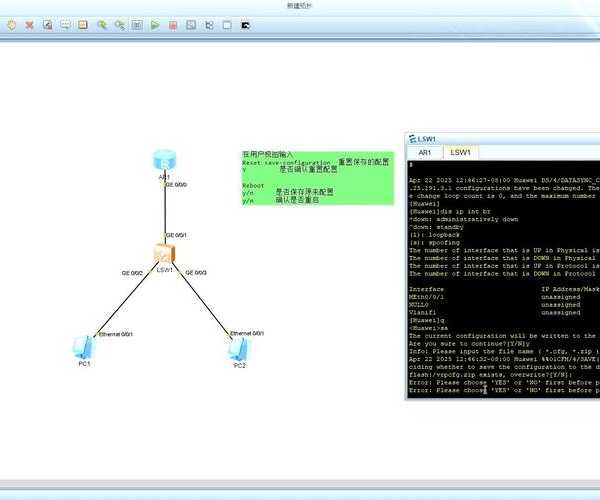Click the zoom in magnifier icon
Viewport: 600px width, 500px height.
point(101,24)
